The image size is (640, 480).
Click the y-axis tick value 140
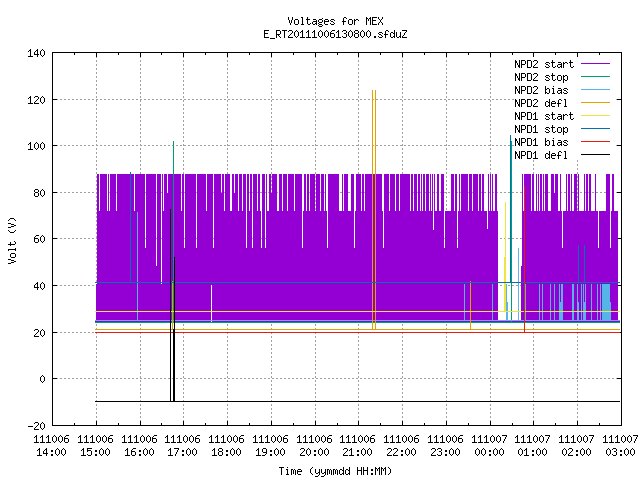(x=36, y=53)
